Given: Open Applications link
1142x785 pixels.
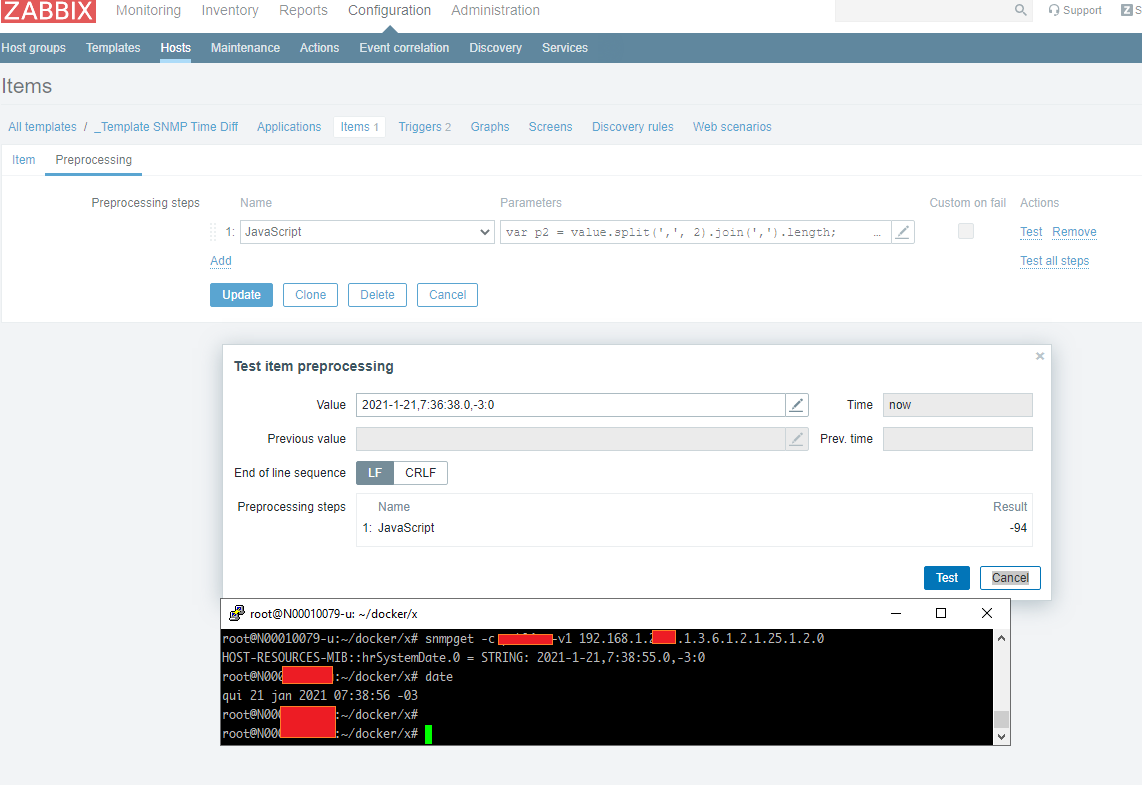Looking at the screenshot, I should 289,127.
